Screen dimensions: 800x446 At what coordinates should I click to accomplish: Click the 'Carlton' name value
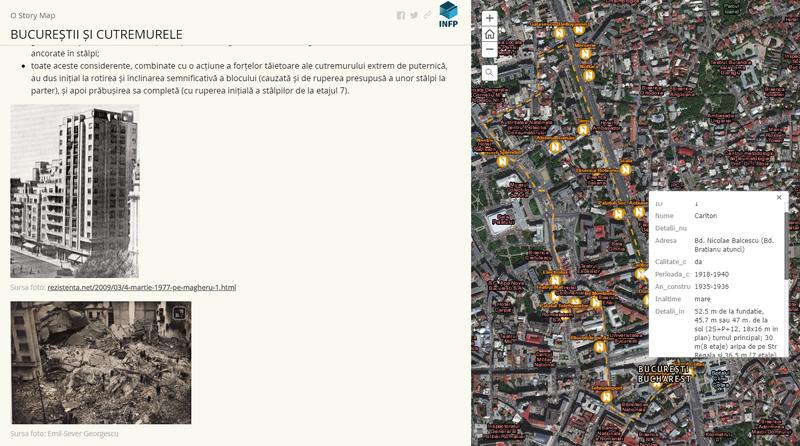(x=706, y=216)
